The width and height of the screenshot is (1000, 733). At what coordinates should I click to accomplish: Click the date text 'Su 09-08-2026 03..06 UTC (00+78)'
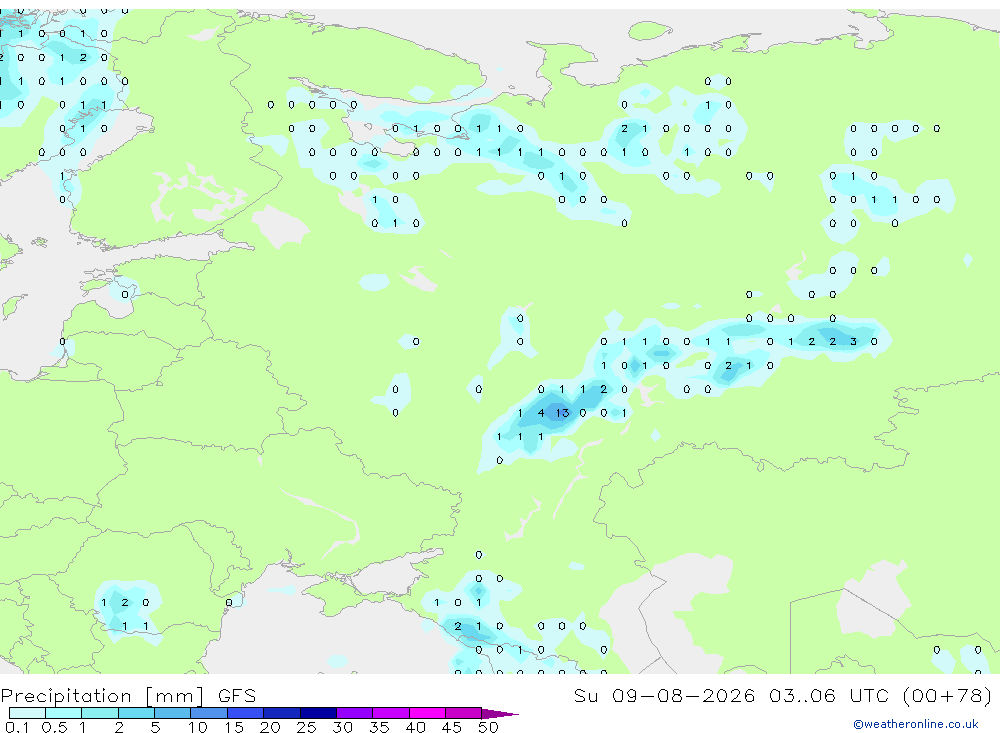(x=783, y=695)
